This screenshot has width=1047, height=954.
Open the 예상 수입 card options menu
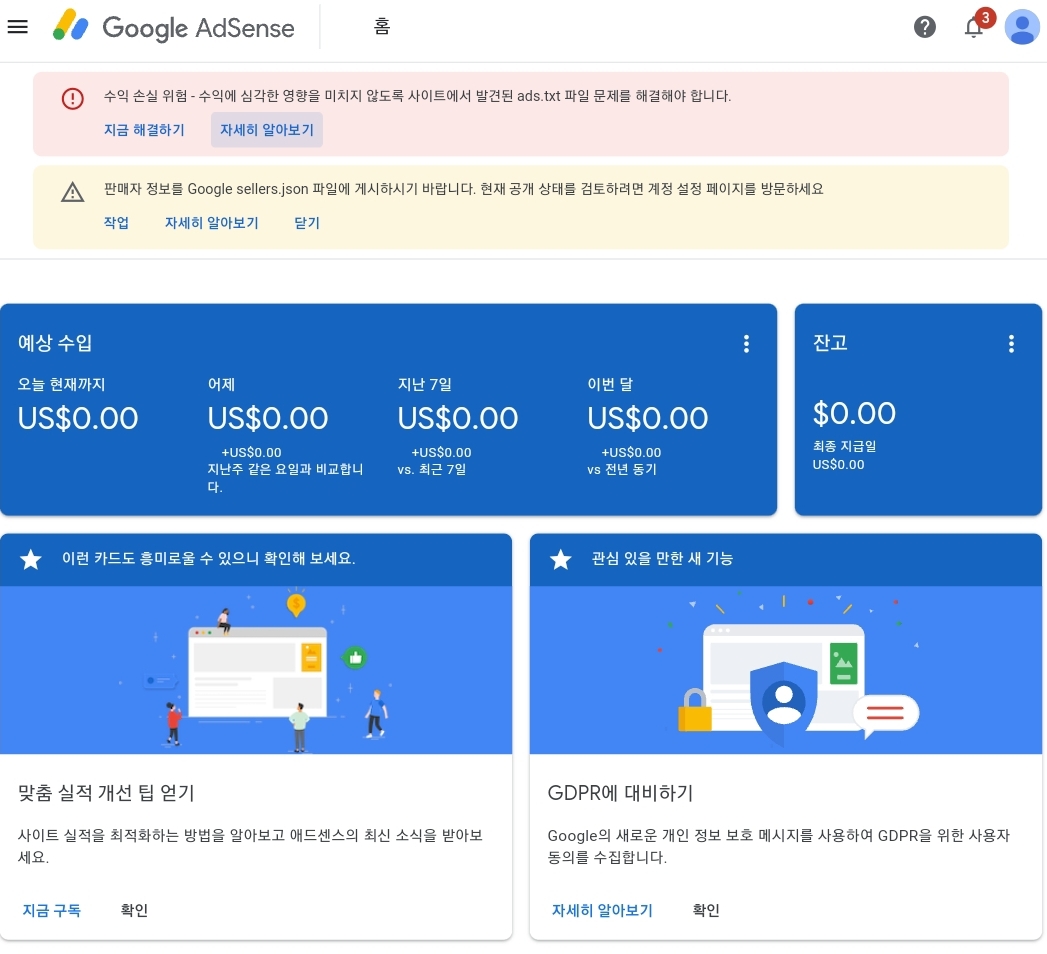(x=746, y=344)
